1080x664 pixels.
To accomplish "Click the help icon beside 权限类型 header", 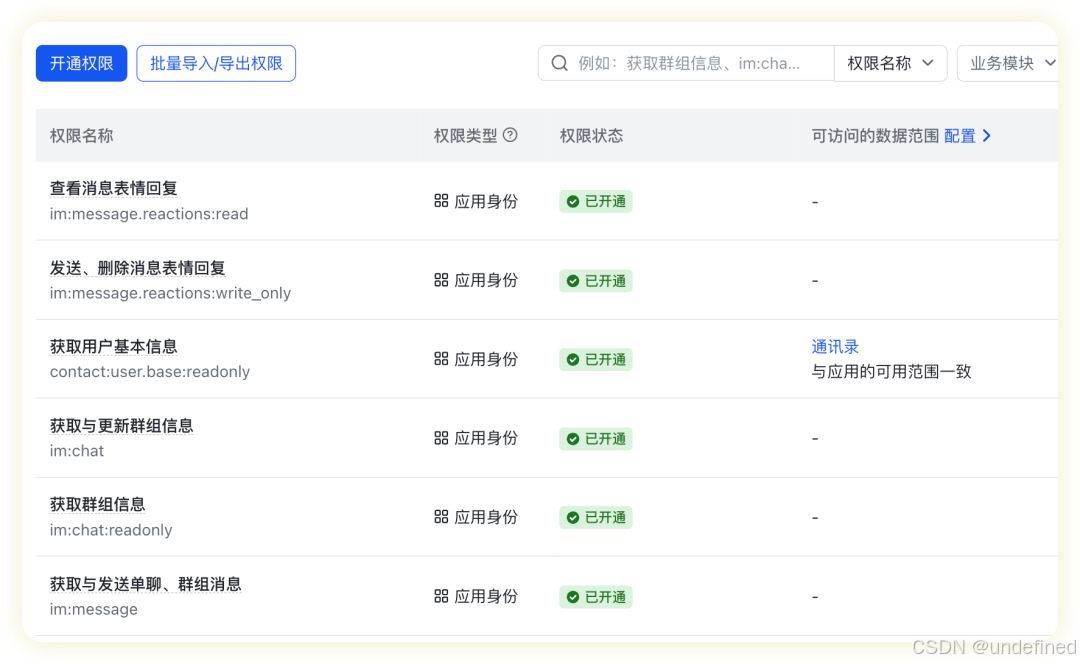I will pos(510,135).
